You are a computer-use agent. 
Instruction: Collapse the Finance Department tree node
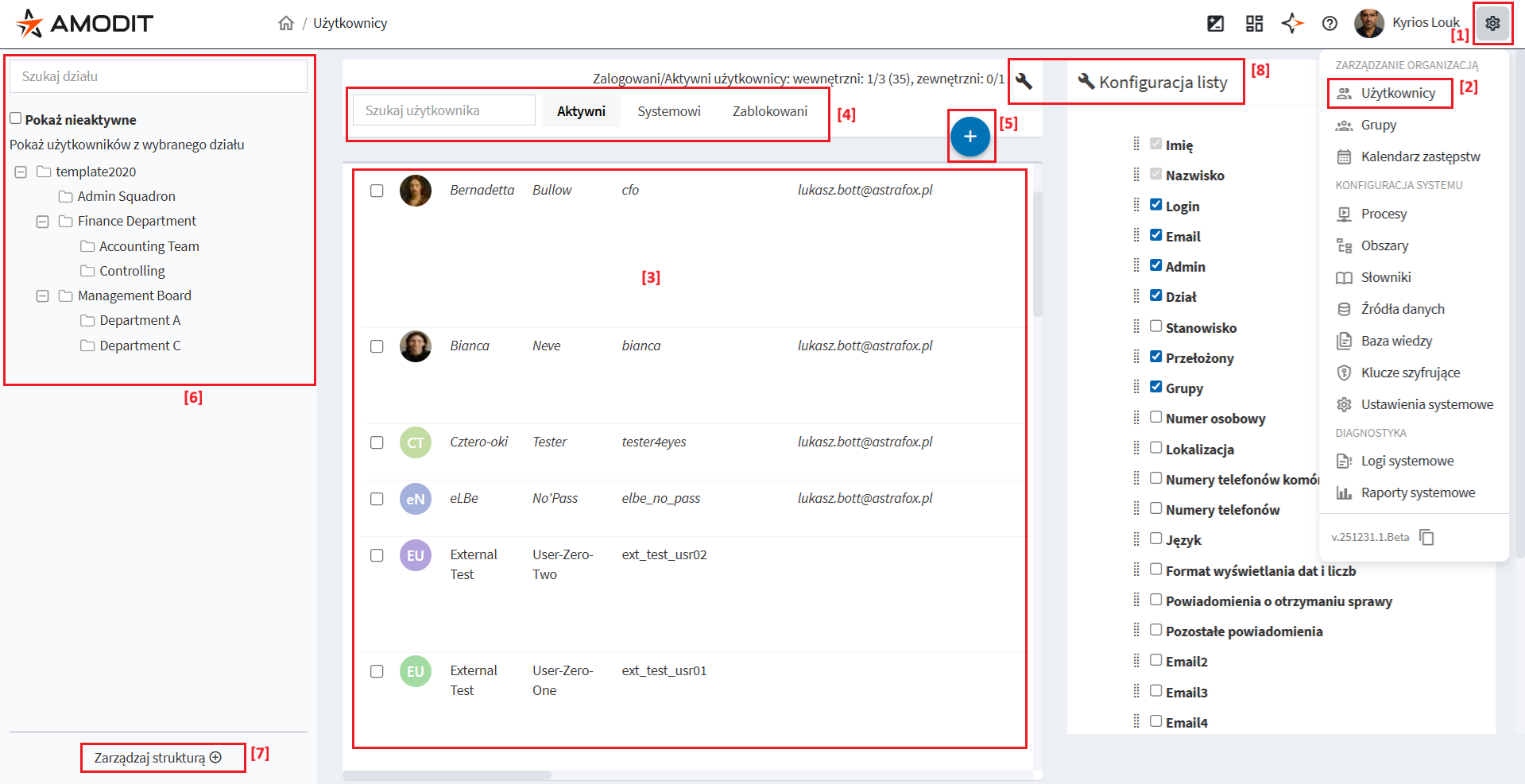click(x=43, y=222)
